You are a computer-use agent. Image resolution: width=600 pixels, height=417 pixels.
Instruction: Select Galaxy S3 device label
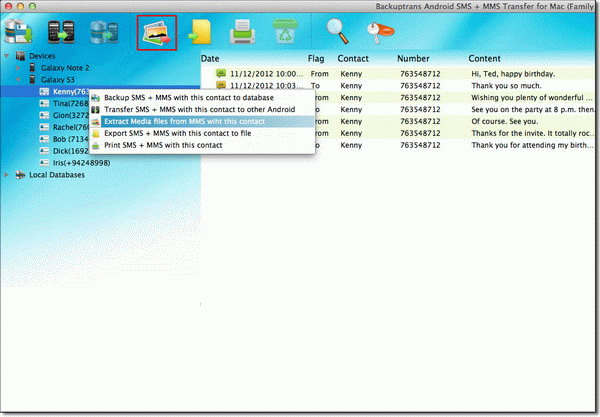58,80
